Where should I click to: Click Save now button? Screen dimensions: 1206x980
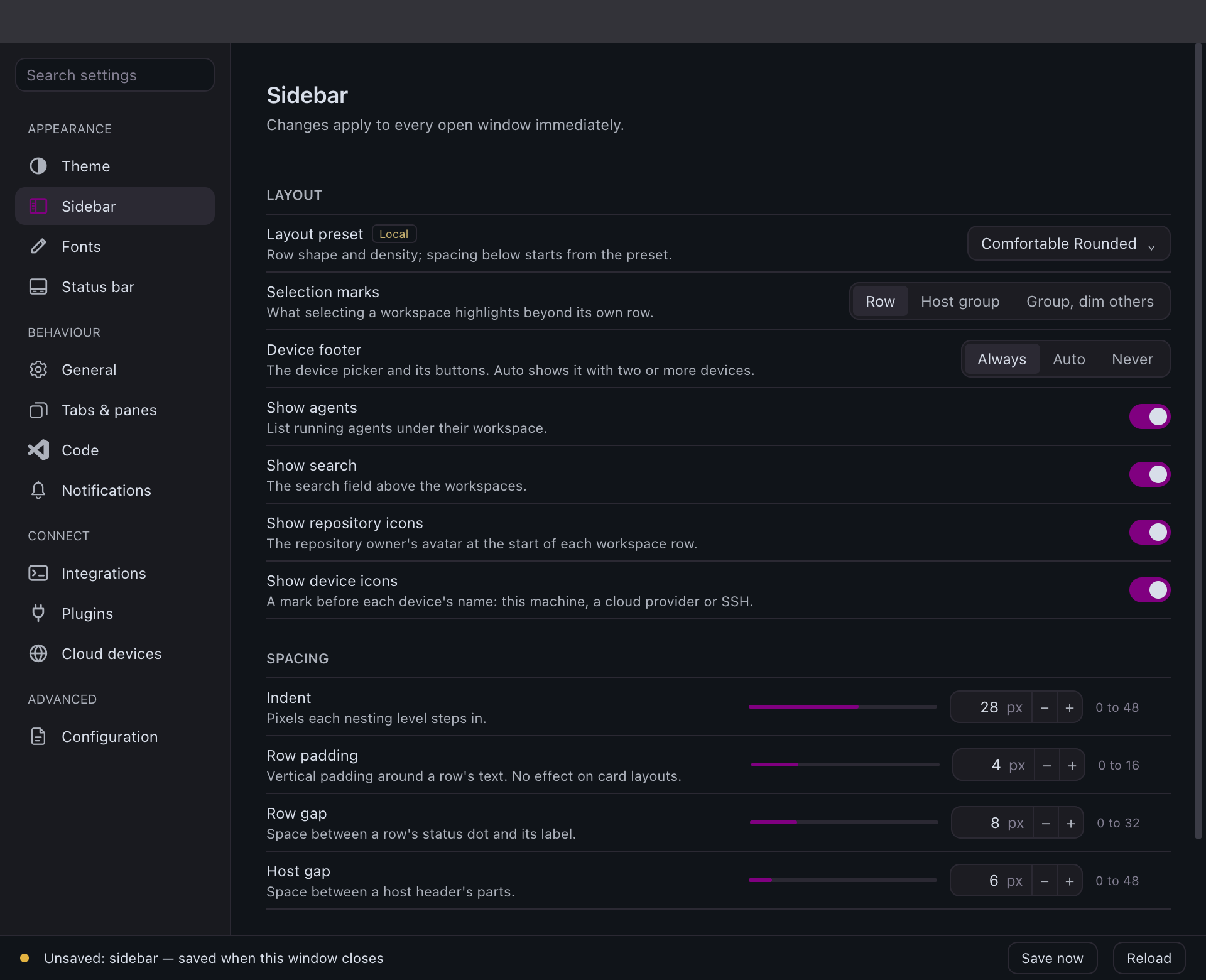point(1052,958)
